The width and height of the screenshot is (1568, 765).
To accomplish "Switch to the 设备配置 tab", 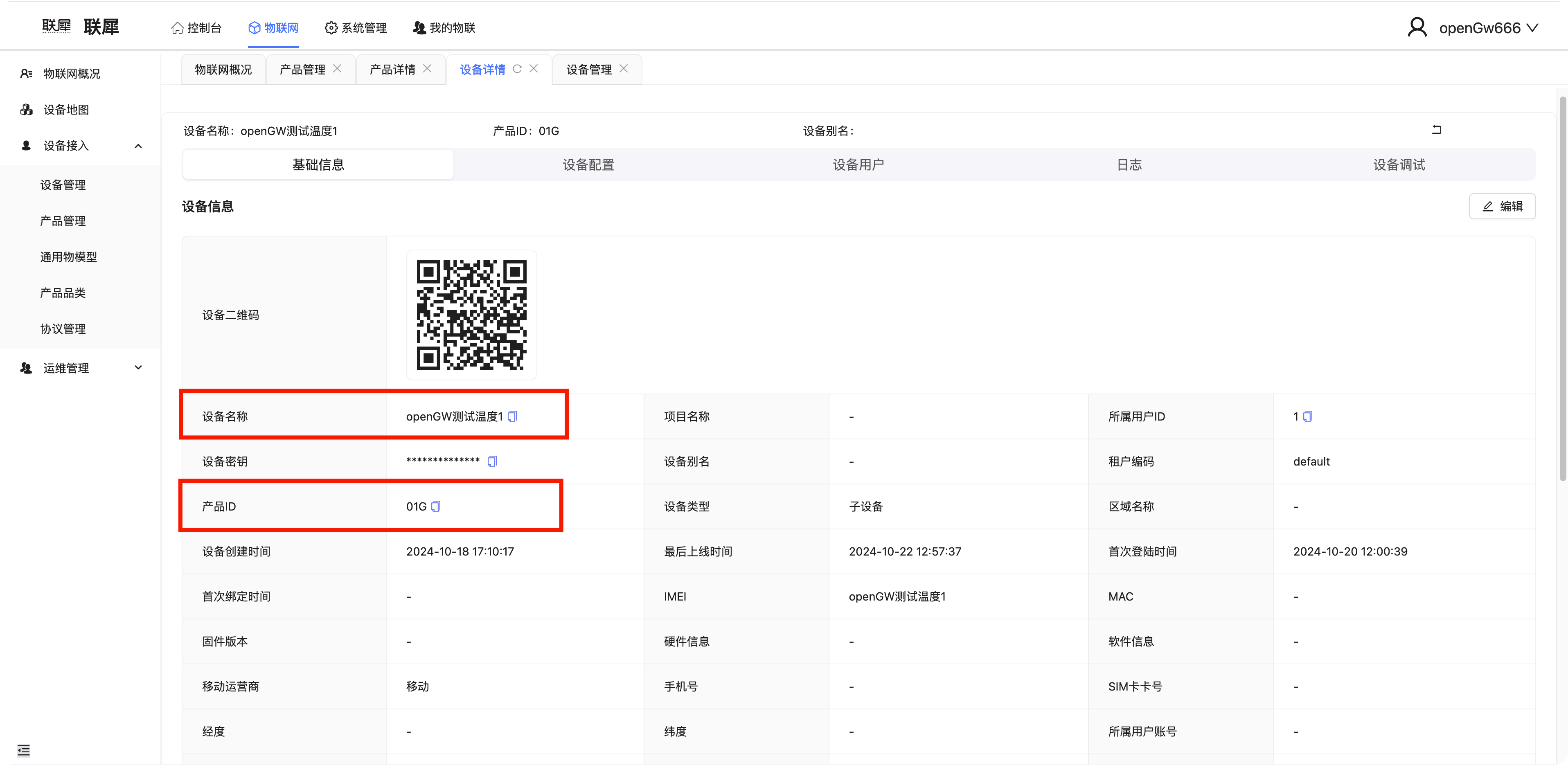I will pyautogui.click(x=588, y=165).
